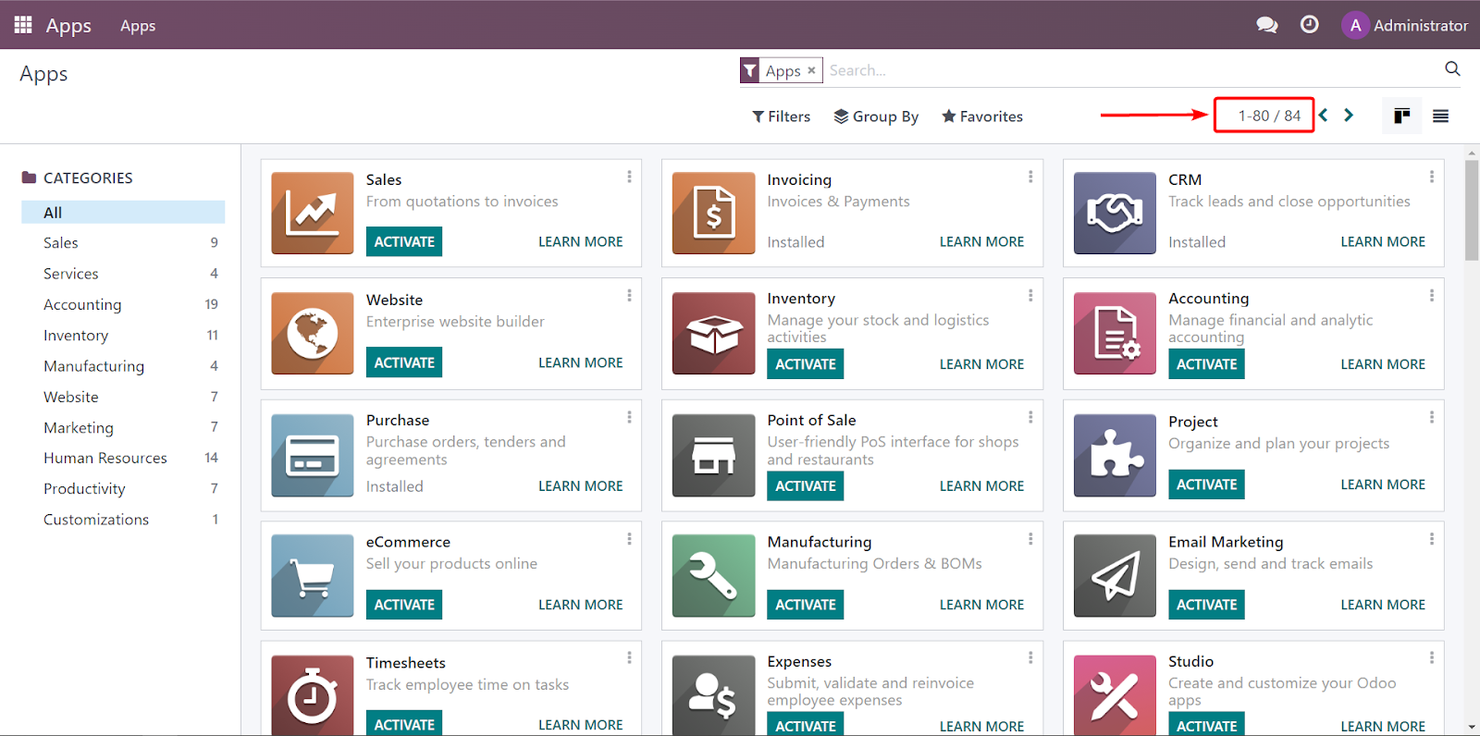1480x736 pixels.
Task: Open the Apps menu in top bar
Action: [x=138, y=26]
